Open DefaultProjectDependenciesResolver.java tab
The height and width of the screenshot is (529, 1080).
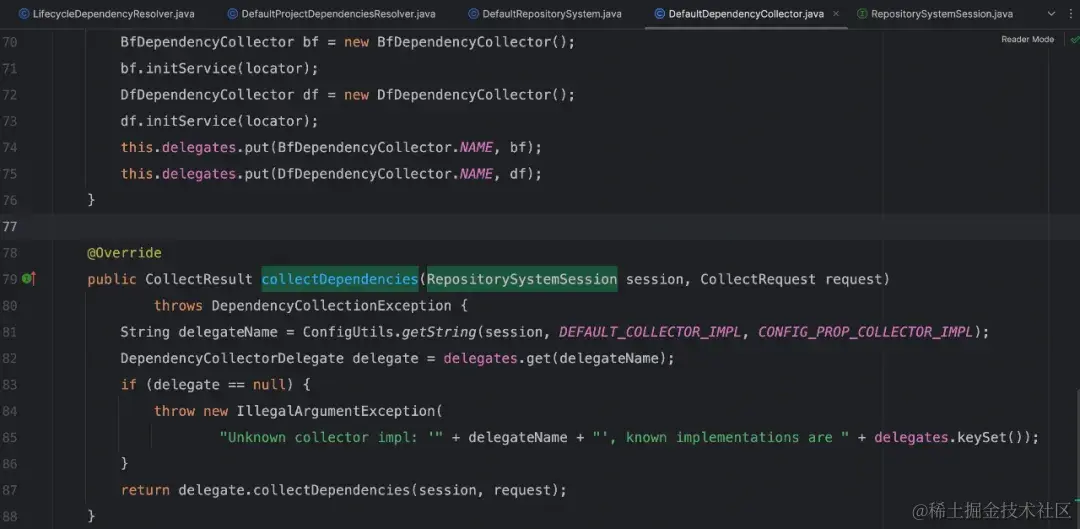click(331, 14)
